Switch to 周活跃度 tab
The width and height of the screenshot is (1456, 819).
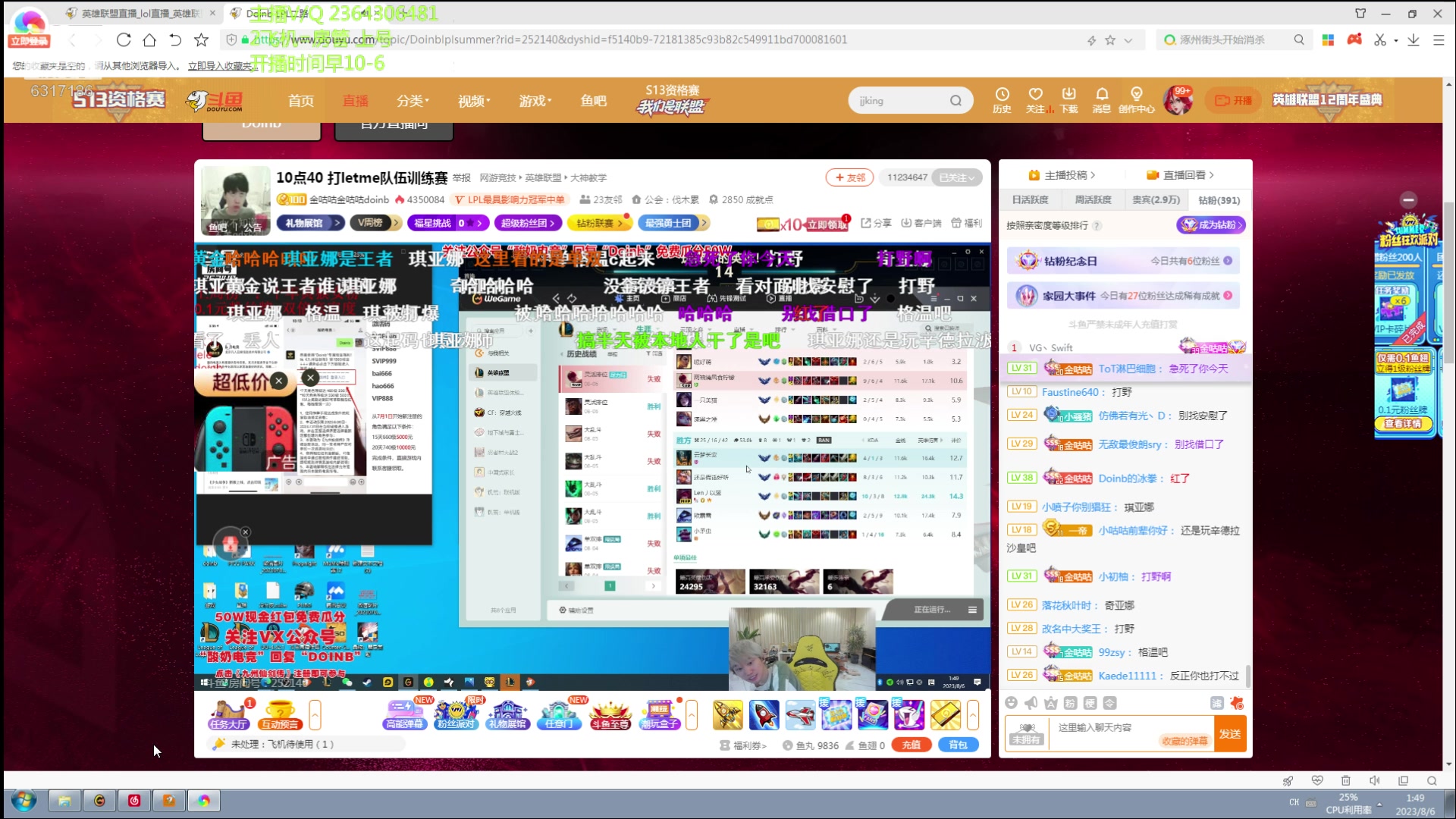1093,200
